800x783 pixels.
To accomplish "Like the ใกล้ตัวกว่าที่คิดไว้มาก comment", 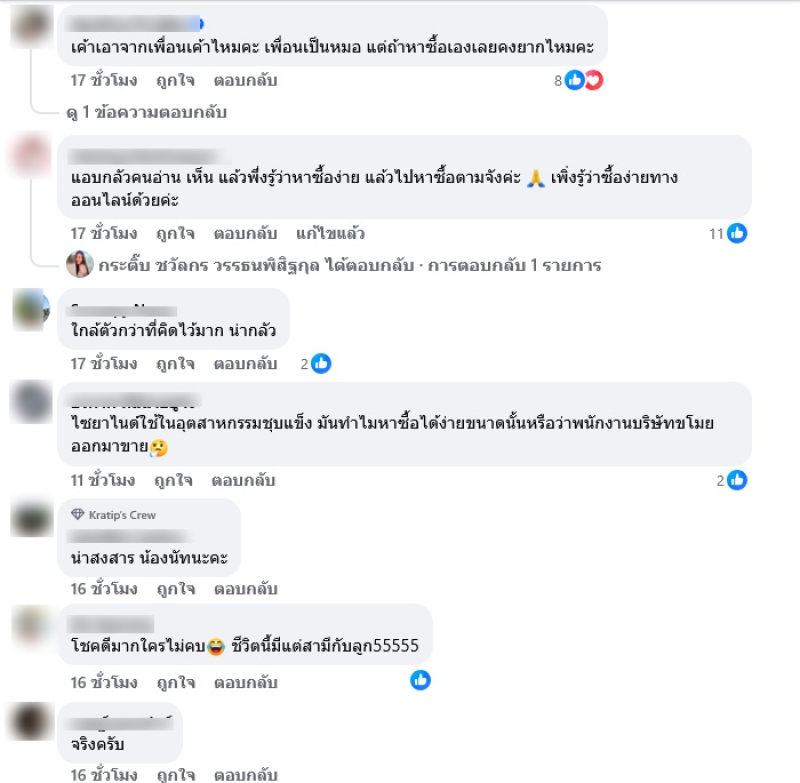I will tap(176, 364).
